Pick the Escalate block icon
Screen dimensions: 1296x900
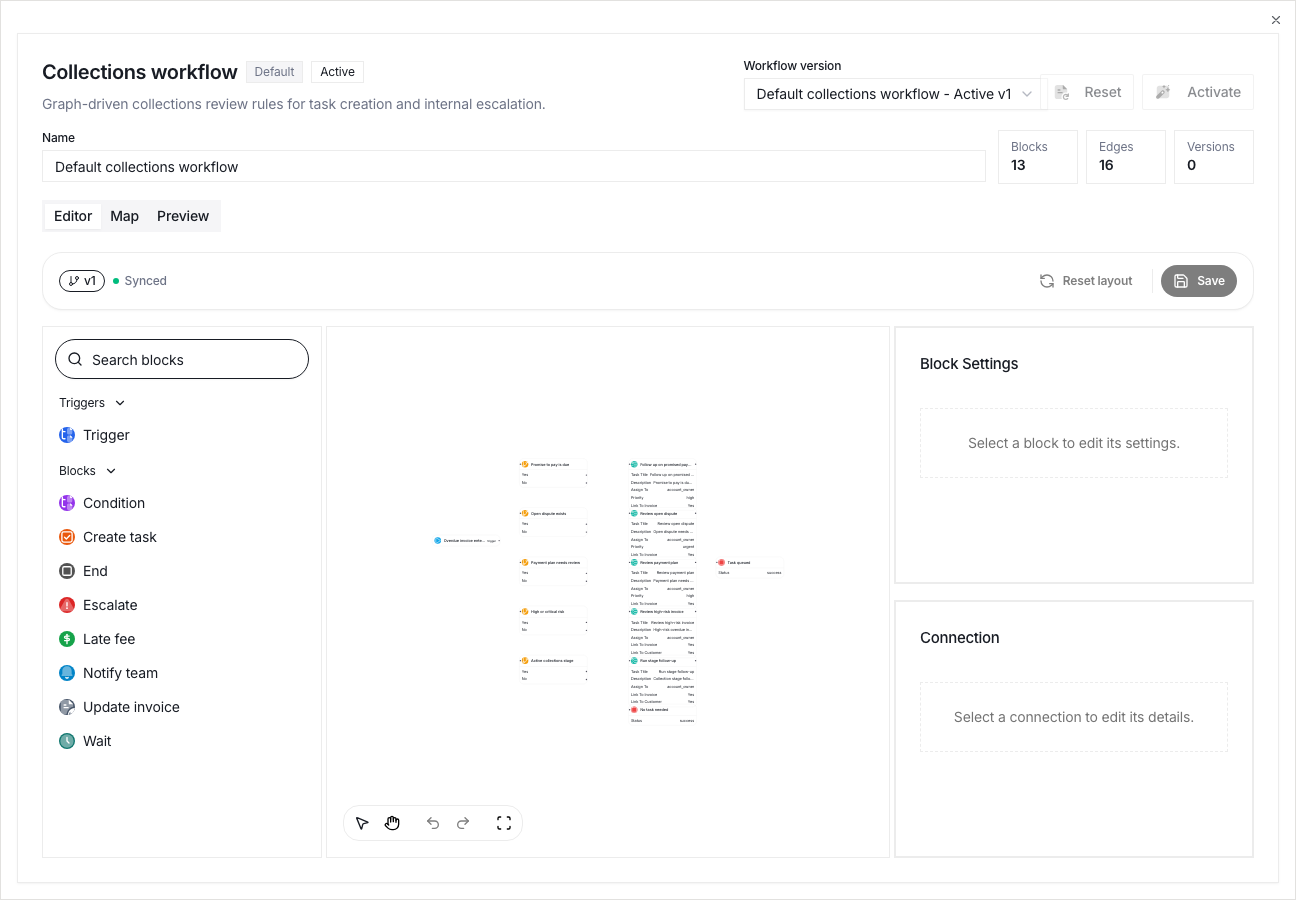(x=67, y=605)
